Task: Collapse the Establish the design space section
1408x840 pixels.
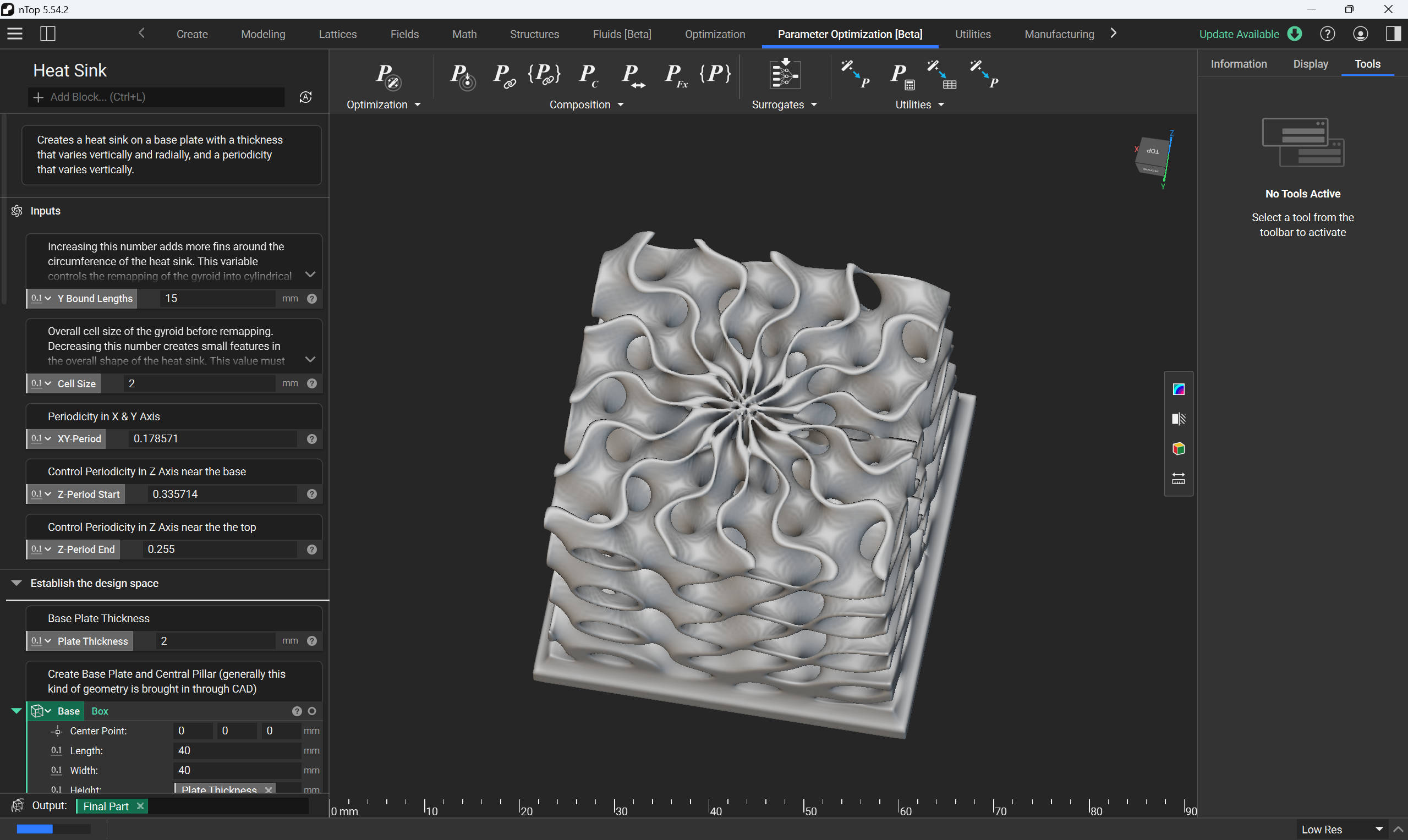Action: tap(17, 583)
